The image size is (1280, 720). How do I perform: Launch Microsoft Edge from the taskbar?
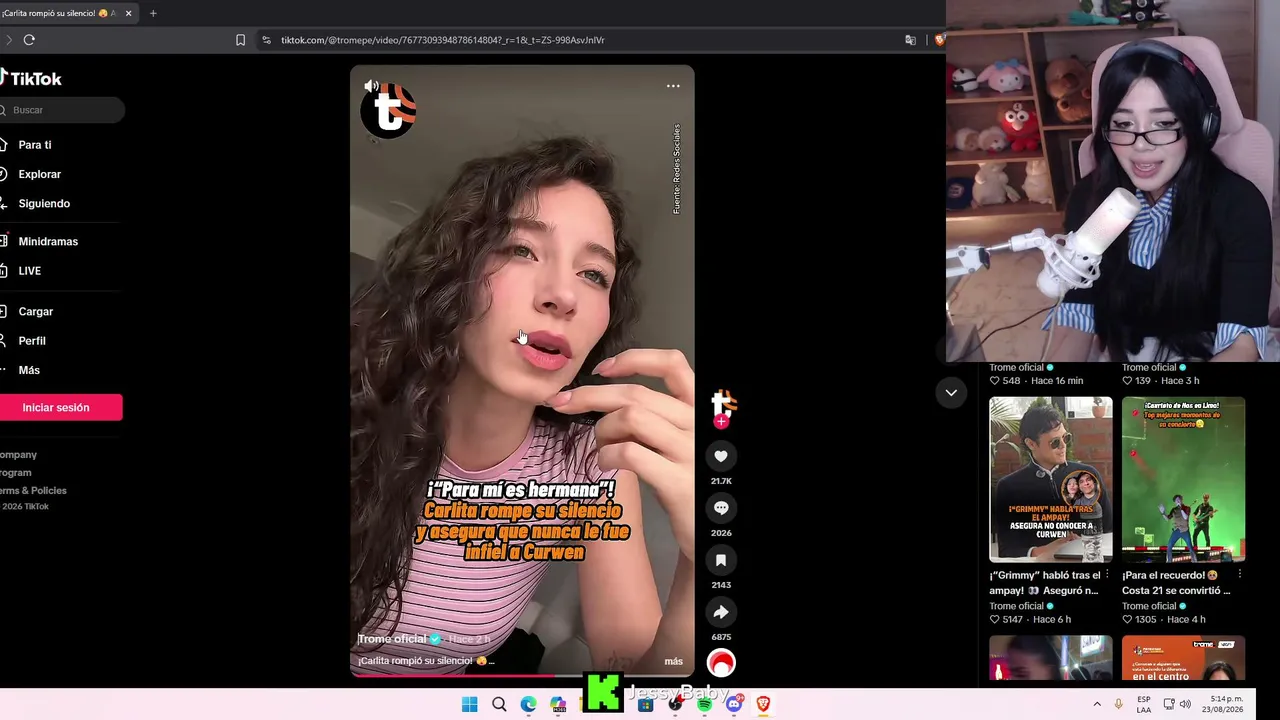(x=528, y=704)
